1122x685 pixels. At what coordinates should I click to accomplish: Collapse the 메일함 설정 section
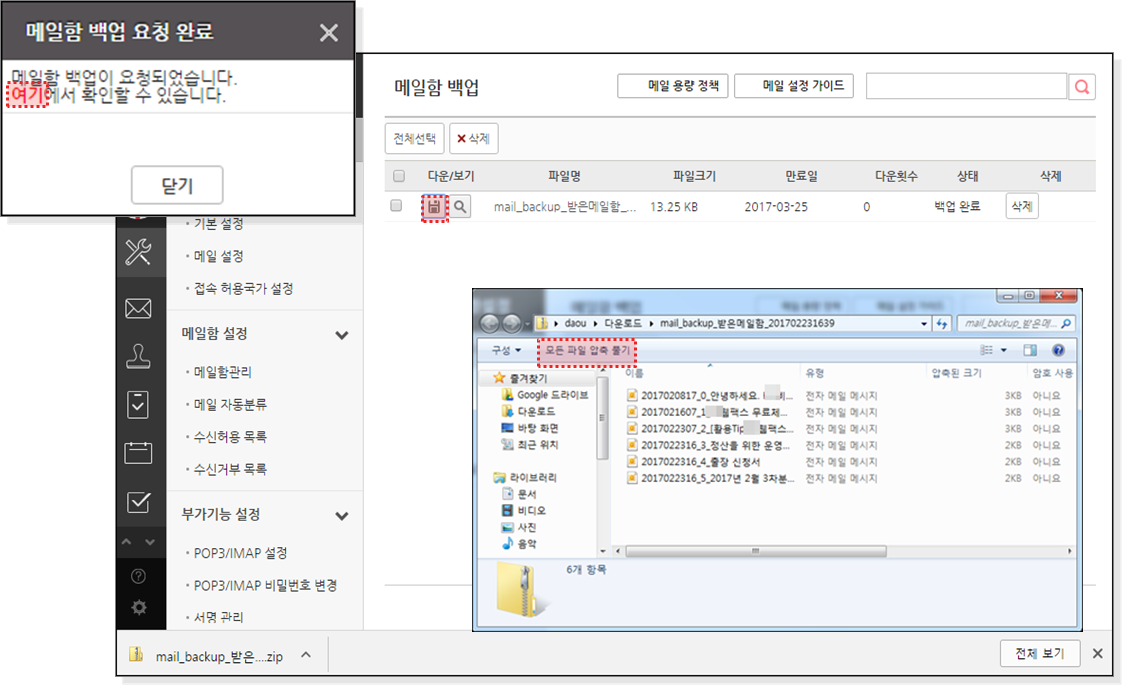point(342,335)
